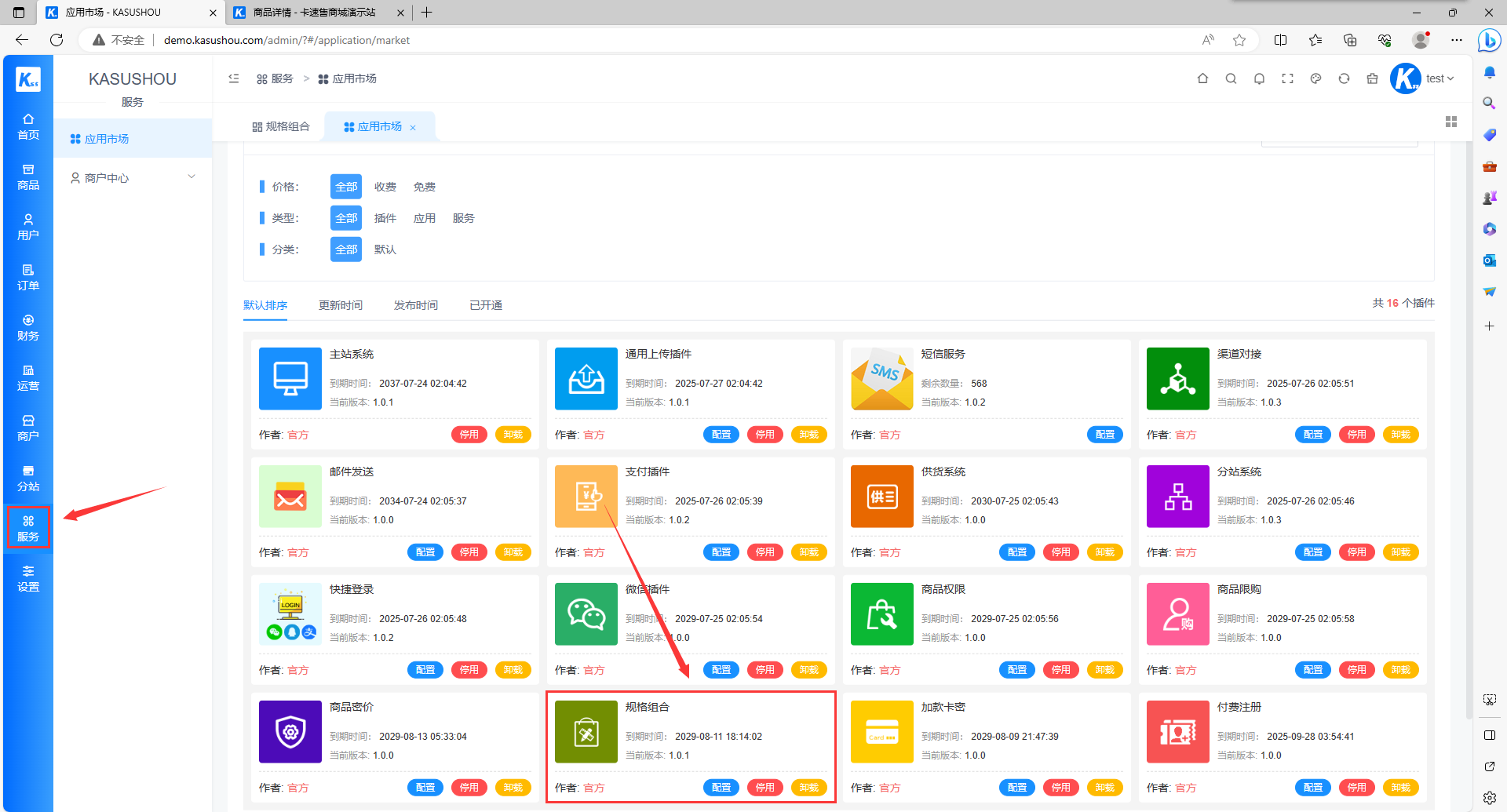Screen dimensions: 1507x812
Task: Open the 设置 settings sidebar item
Action: coord(28,578)
